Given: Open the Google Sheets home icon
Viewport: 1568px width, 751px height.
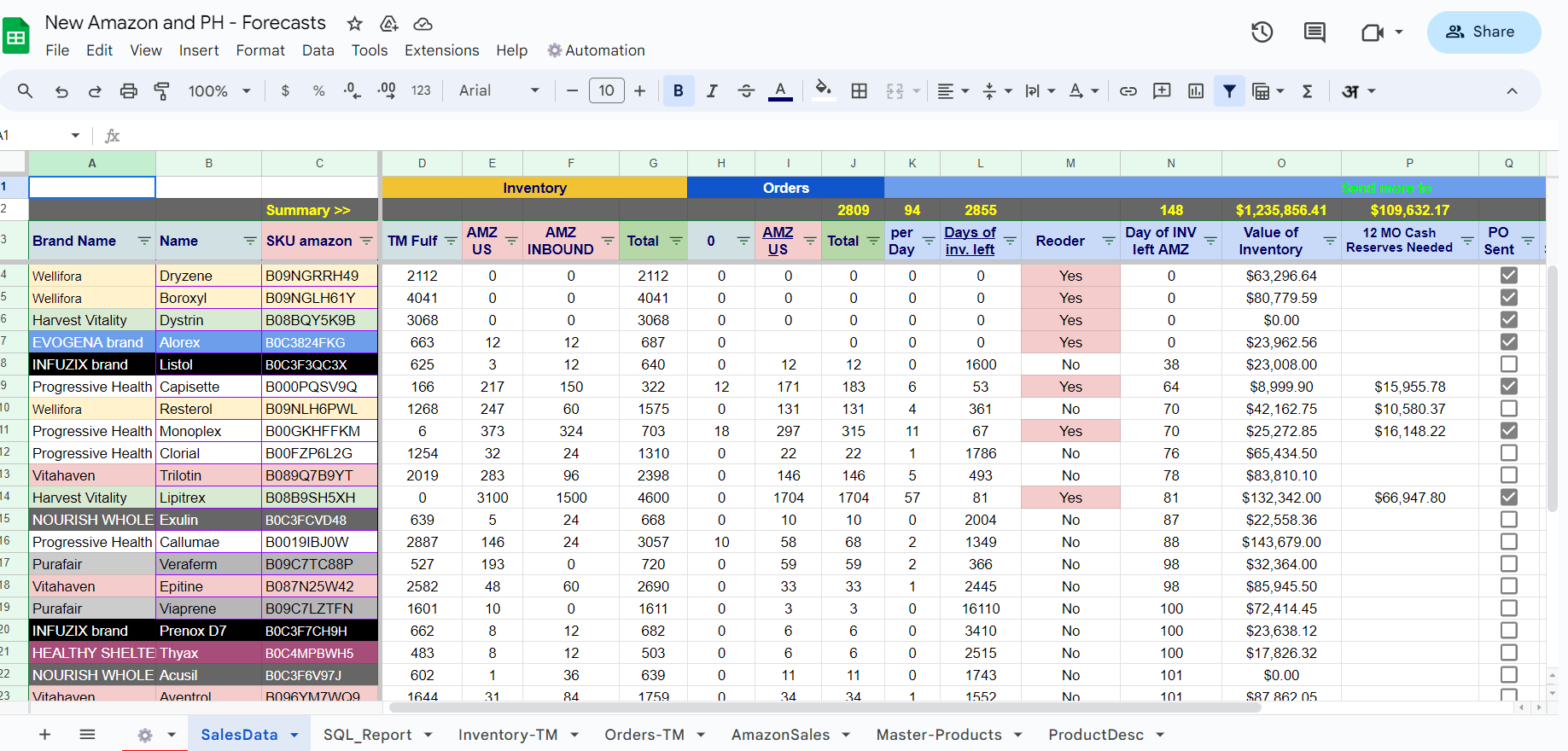Looking at the screenshot, I should point(16,37).
